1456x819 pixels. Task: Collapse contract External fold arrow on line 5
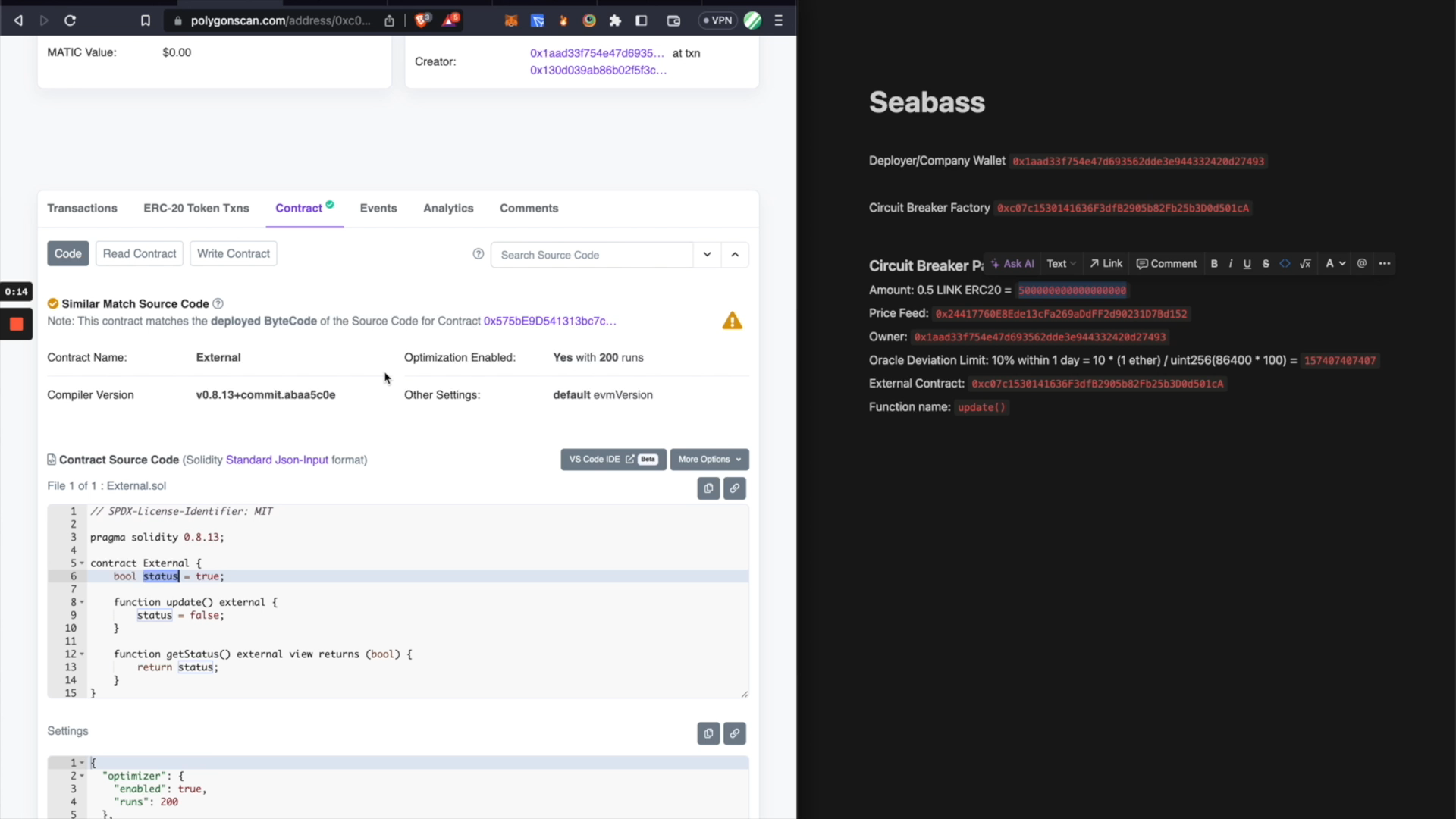point(82,563)
